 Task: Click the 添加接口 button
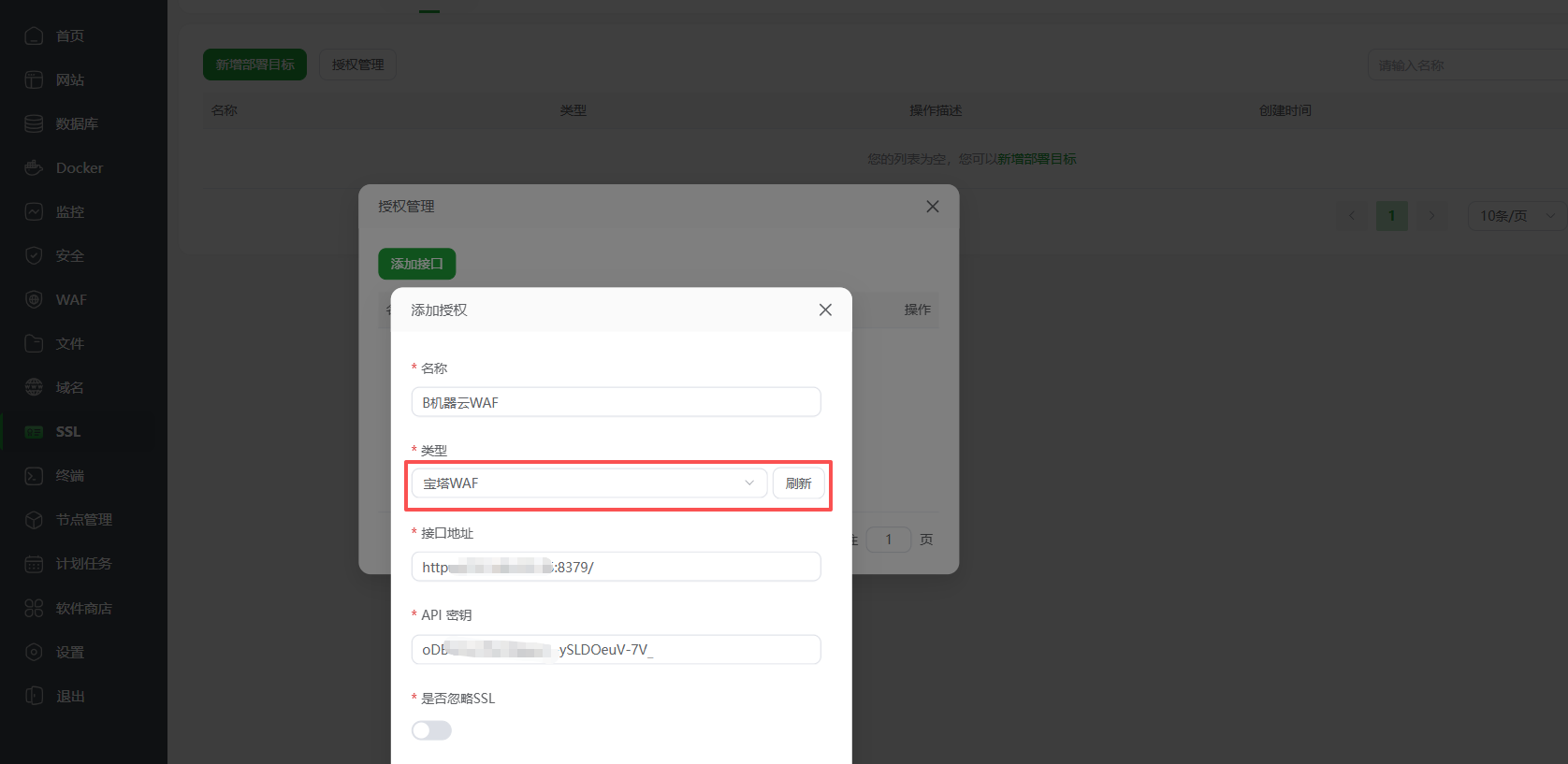tap(417, 264)
